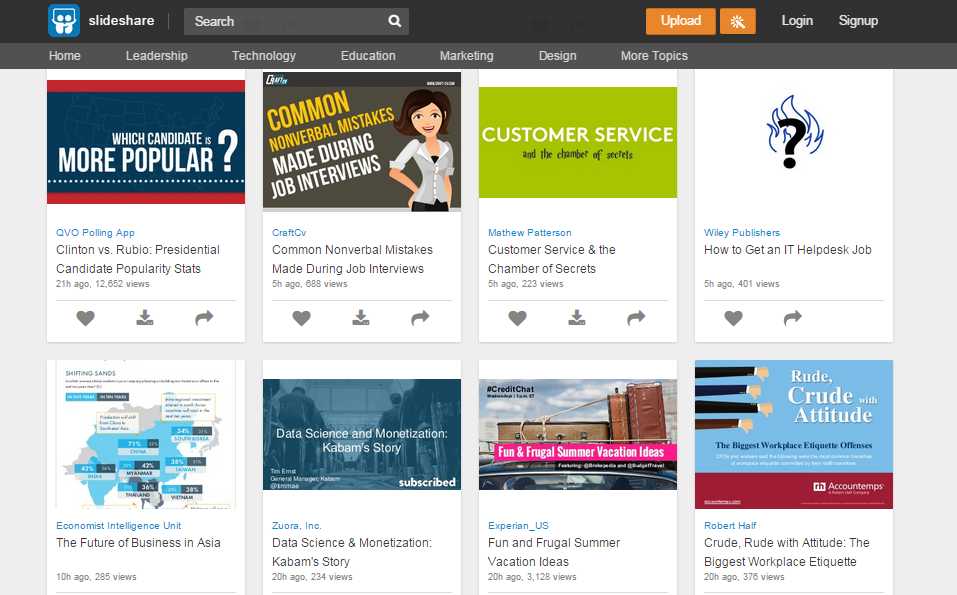The width and height of the screenshot is (957, 595).
Task: Open the Technology category tab
Action: [x=264, y=56]
